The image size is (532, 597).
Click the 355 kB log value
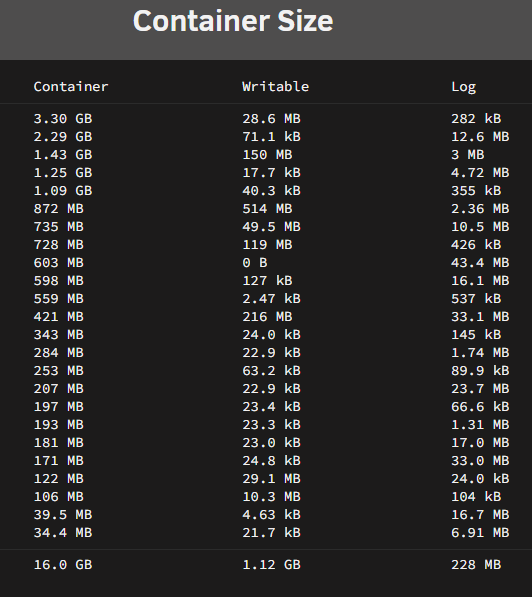476,191
